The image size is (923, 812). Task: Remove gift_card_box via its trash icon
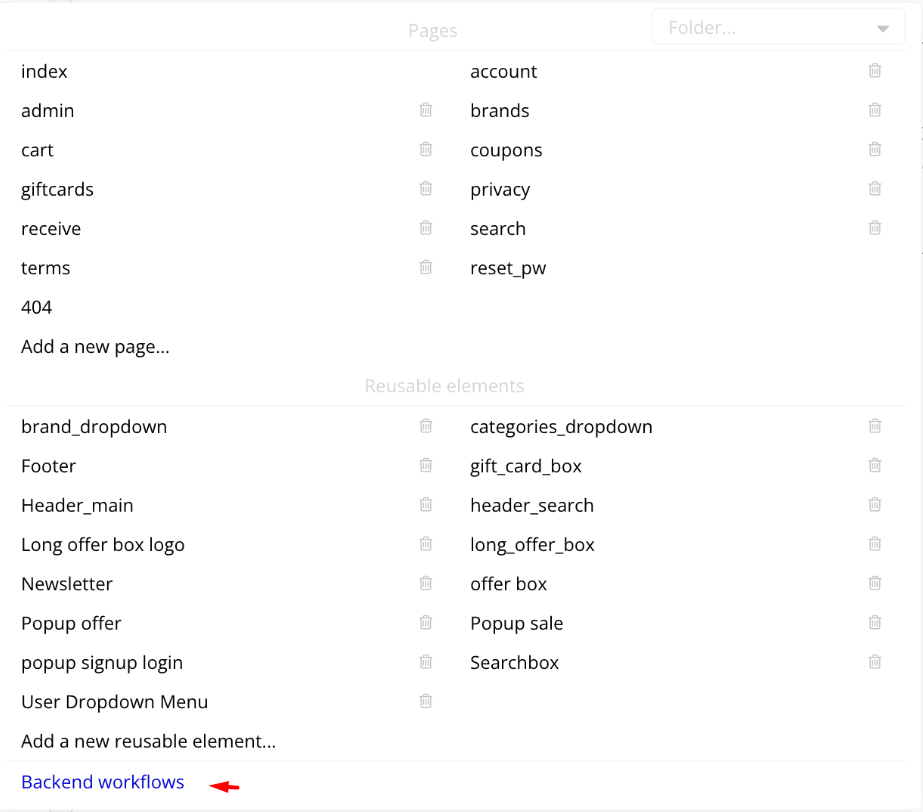pos(875,465)
